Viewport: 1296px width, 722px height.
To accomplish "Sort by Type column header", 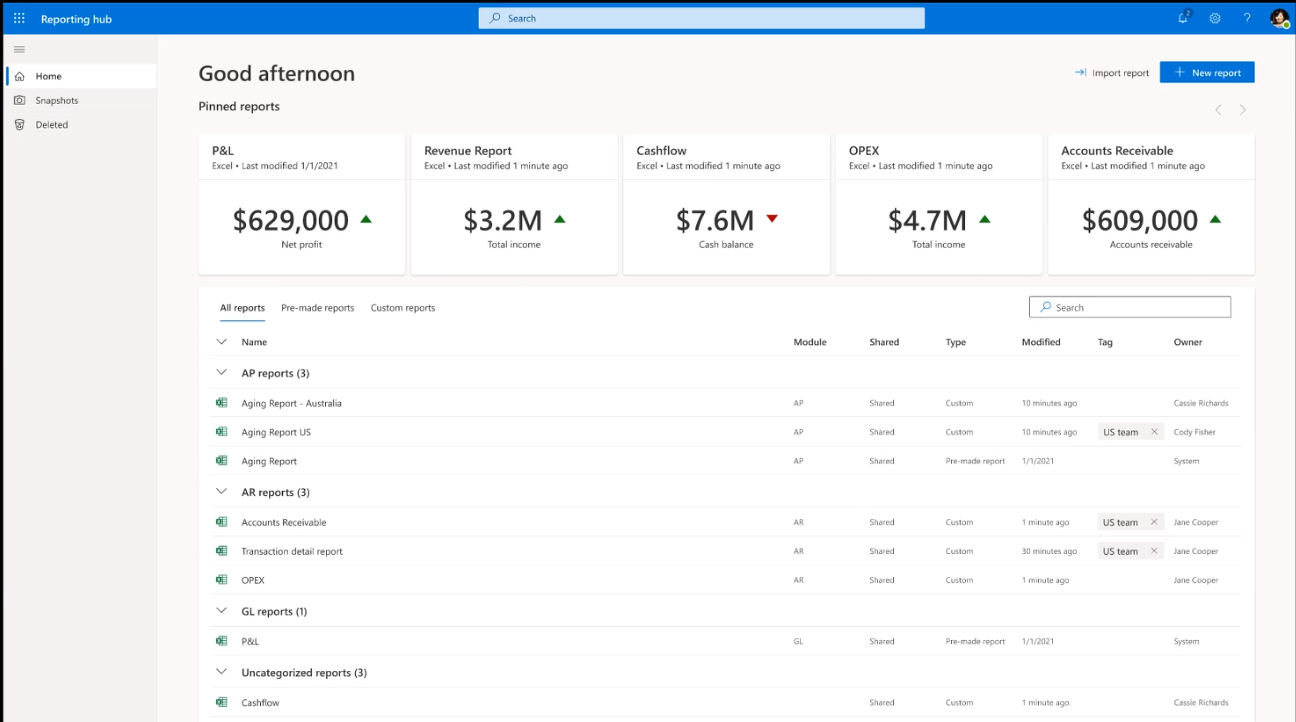I will (x=956, y=342).
